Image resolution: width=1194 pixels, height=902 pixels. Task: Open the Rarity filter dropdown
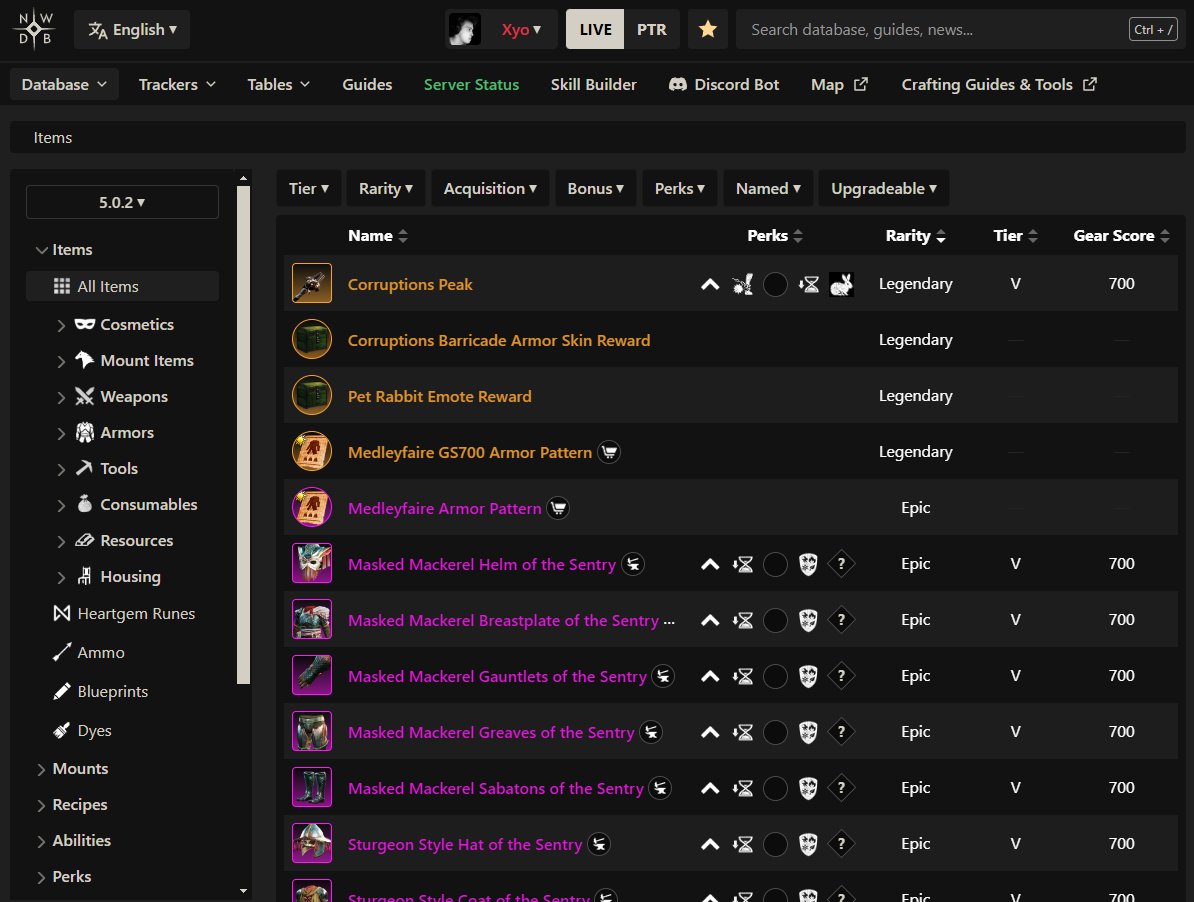click(x=385, y=188)
